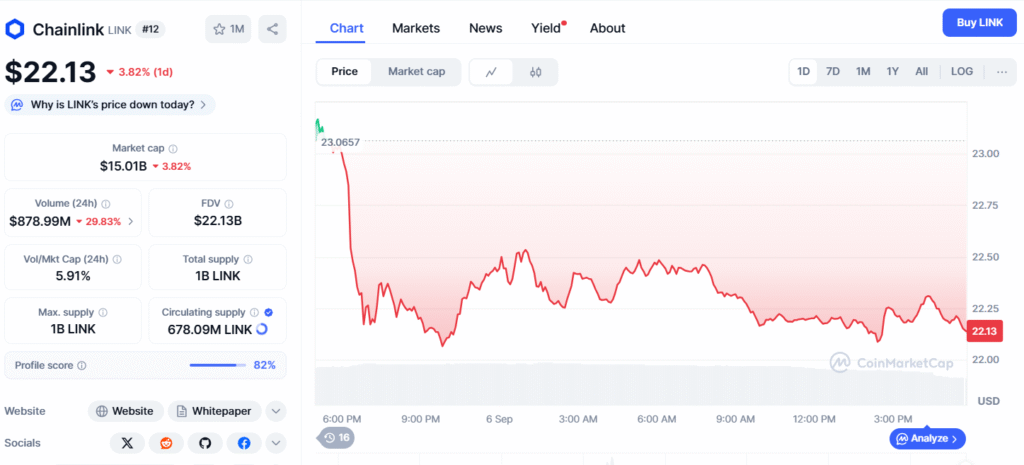Click the #12 rank badge
This screenshot has height=465, width=1024.
click(151, 29)
